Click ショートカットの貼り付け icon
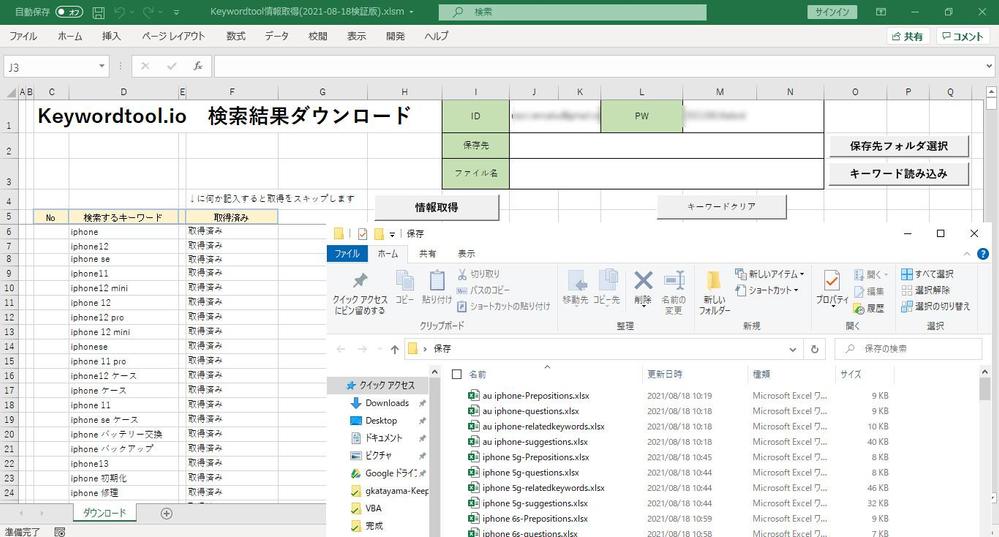Image resolution: width=999 pixels, height=537 pixels. (x=463, y=306)
